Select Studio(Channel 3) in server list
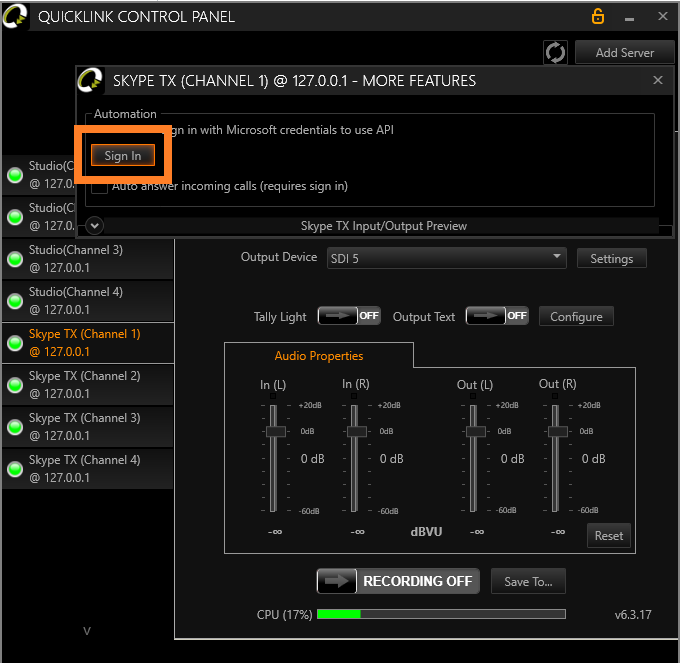 (x=88, y=259)
